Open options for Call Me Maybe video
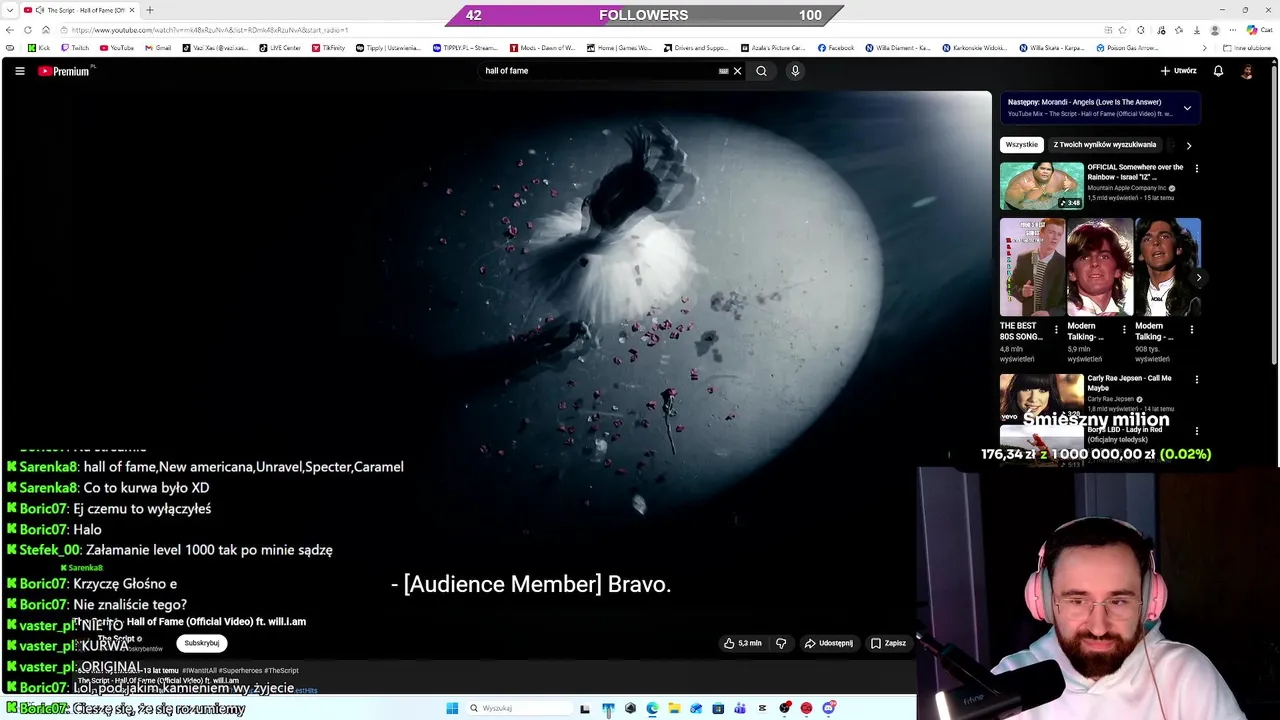This screenshot has height=720, width=1280. [1196, 380]
